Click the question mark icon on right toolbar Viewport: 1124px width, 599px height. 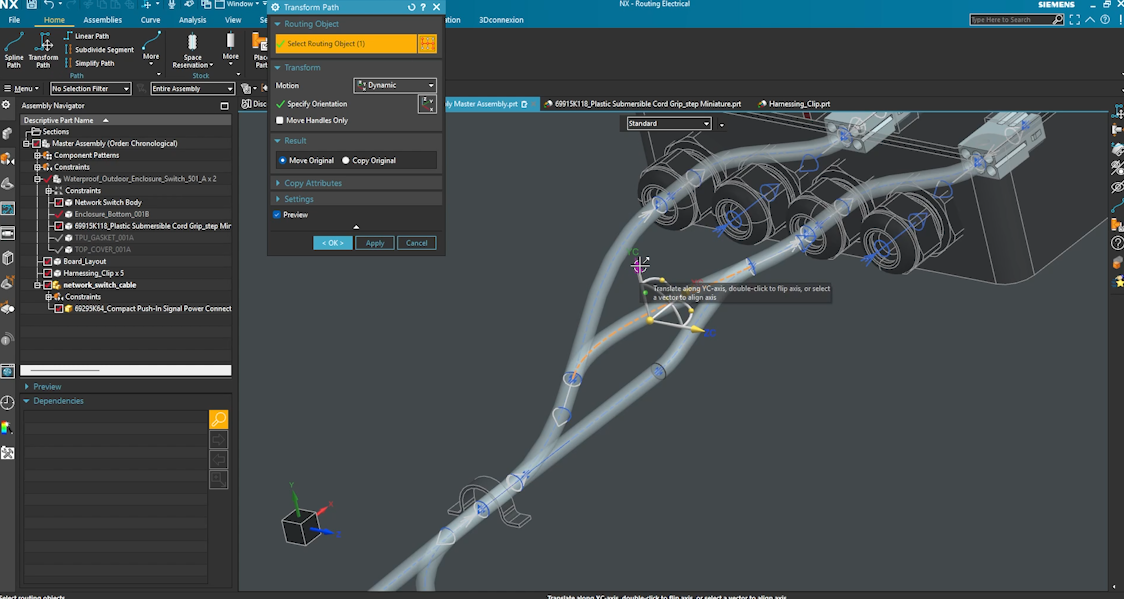(x=1117, y=244)
